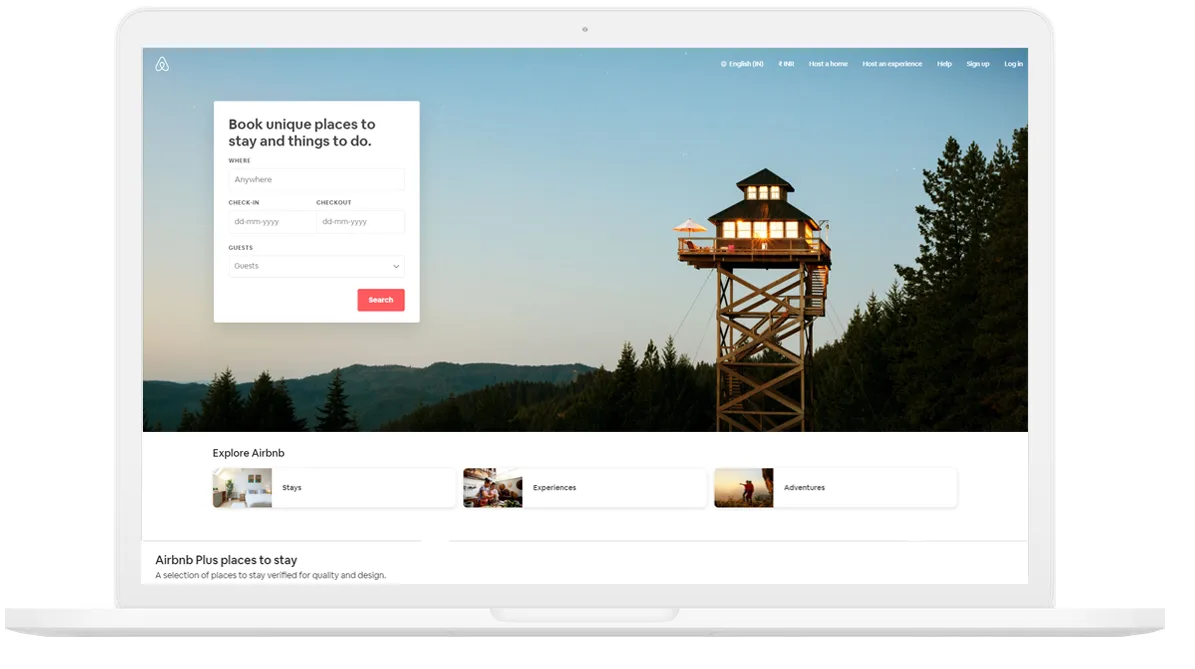Click the Checkout date field
This screenshot has width=1195, height=669.
click(360, 222)
